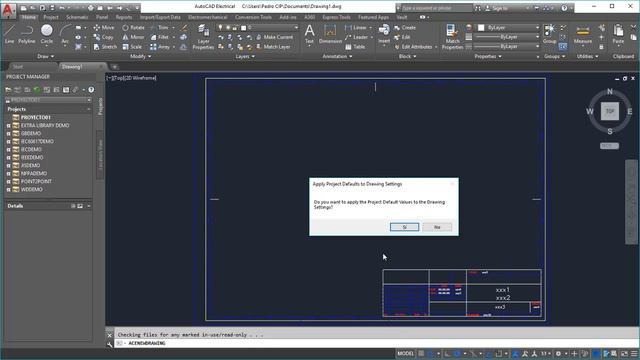Open the Panel ribbon tab
This screenshot has height=360, width=640.
pyautogui.click(x=102, y=17)
